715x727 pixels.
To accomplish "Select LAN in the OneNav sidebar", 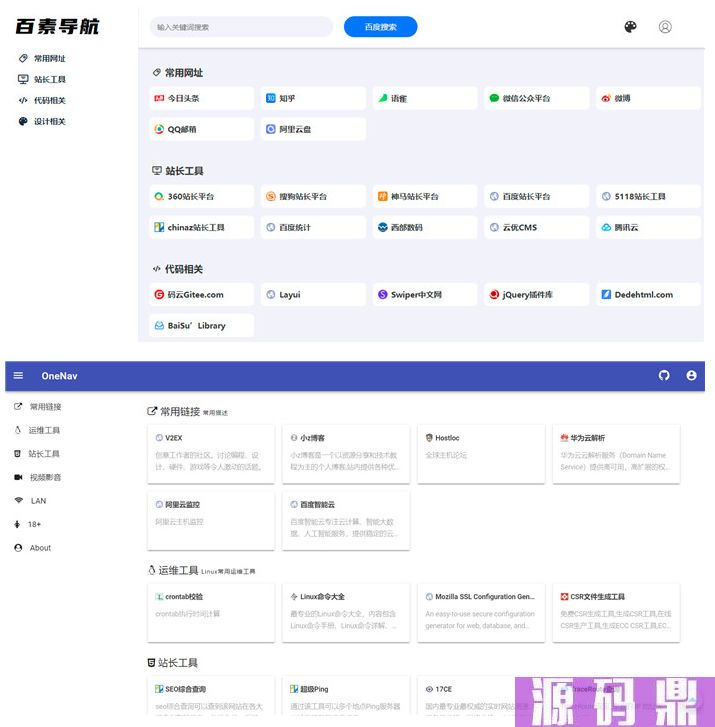I will 30,501.
